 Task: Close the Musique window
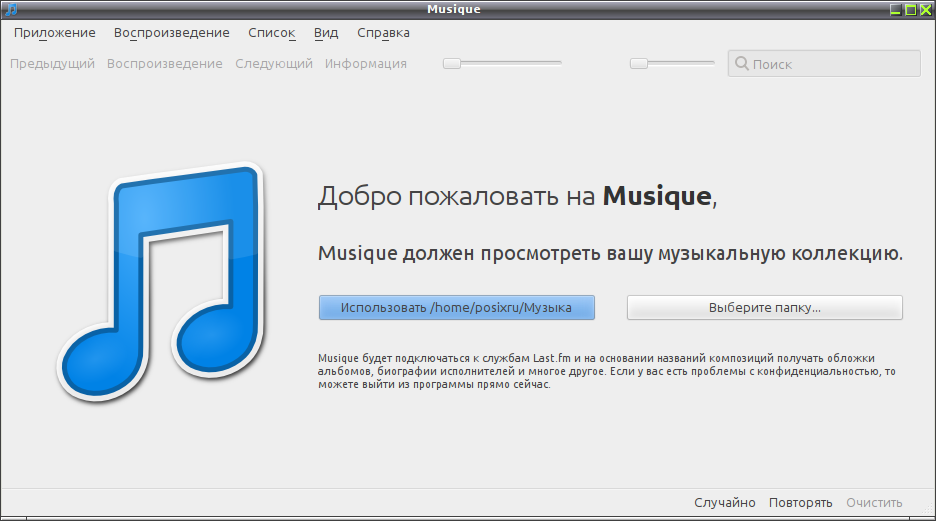[x=926, y=10]
